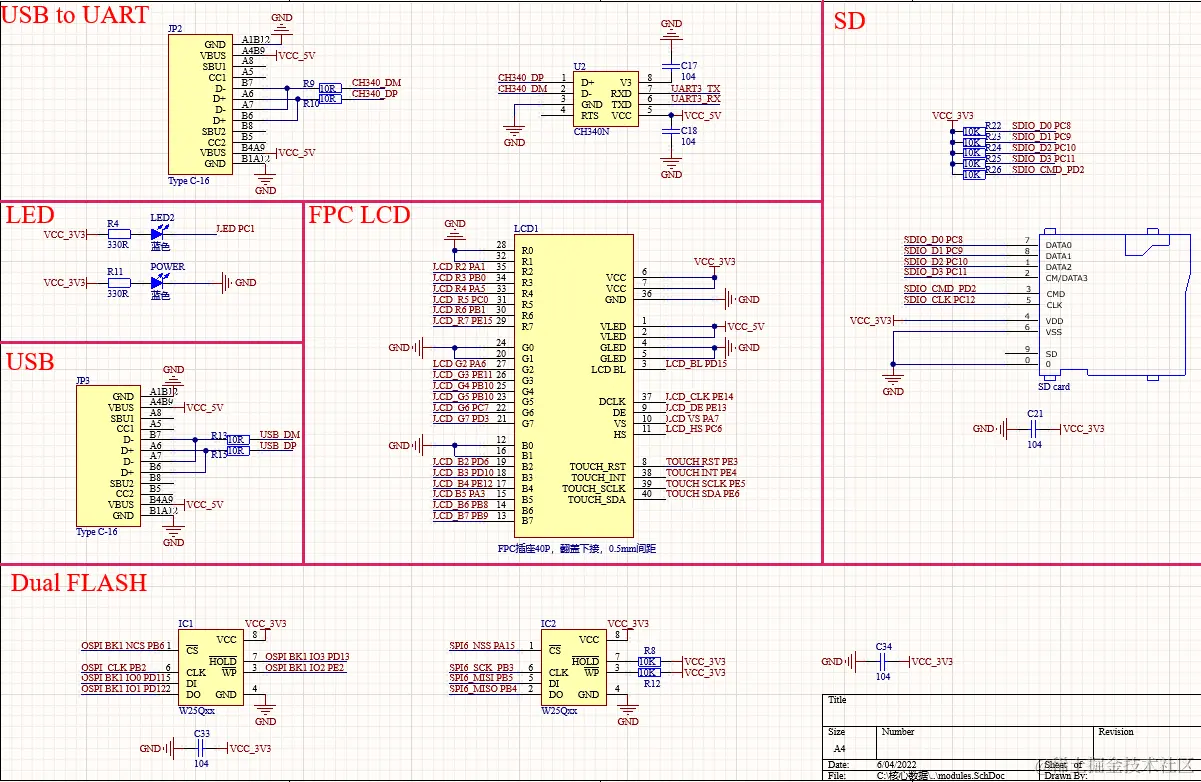Select the JP3 Type C-16 connector body
The height and width of the screenshot is (782, 1201).
[x=107, y=456]
